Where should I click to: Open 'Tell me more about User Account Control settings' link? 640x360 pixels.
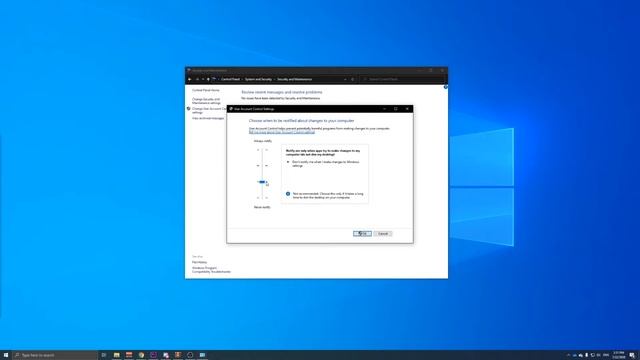coord(282,132)
